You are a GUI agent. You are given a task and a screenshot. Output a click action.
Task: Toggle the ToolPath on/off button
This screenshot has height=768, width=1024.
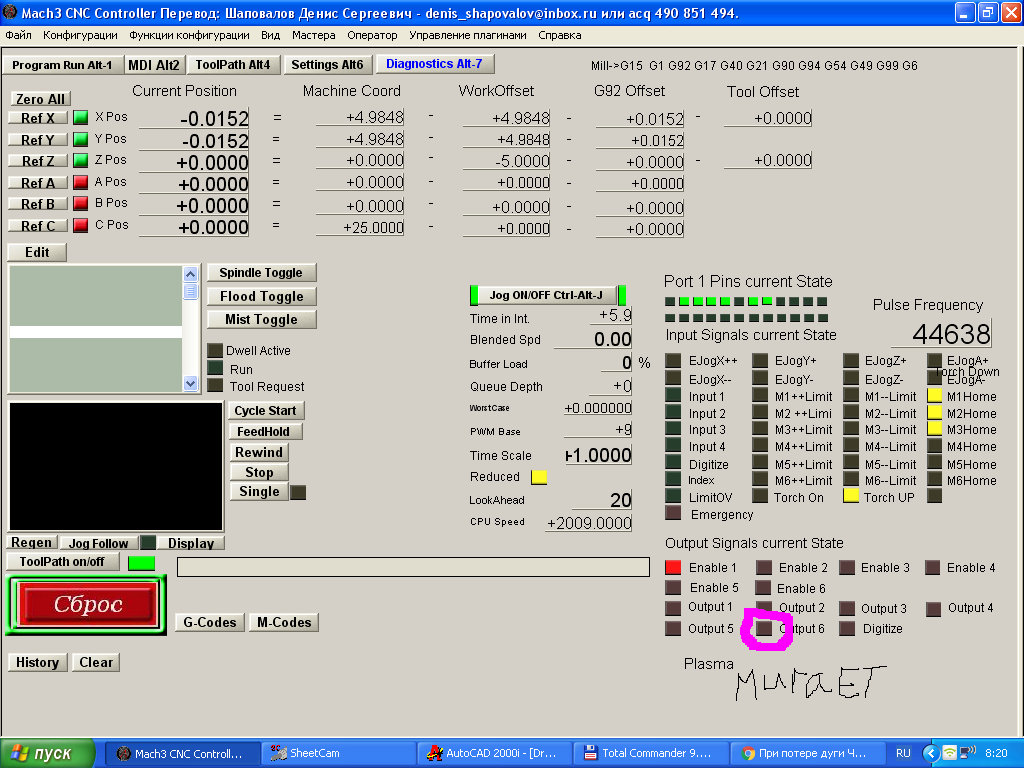62,561
